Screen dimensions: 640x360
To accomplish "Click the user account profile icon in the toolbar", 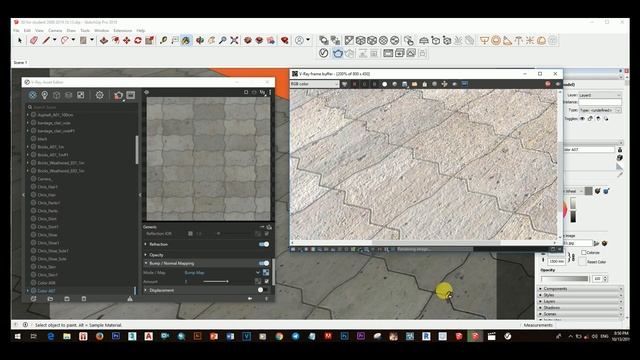I will pos(300,40).
